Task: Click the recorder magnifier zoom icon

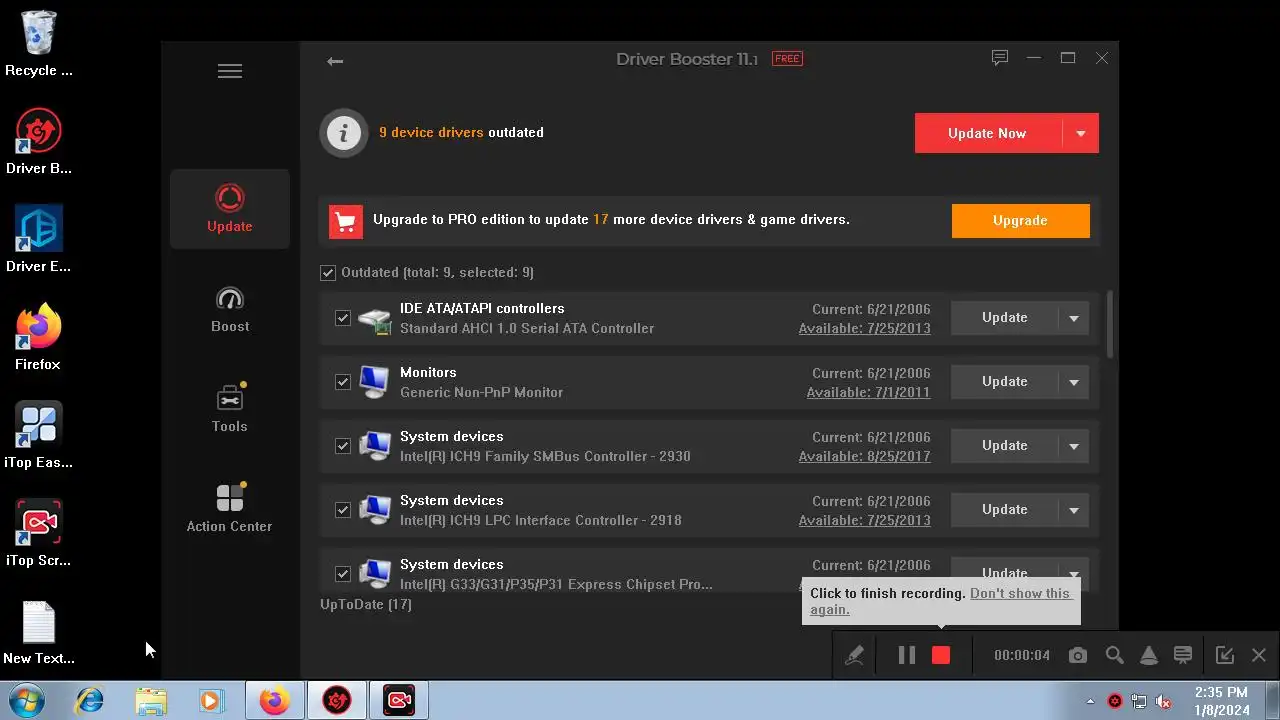Action: (1114, 655)
